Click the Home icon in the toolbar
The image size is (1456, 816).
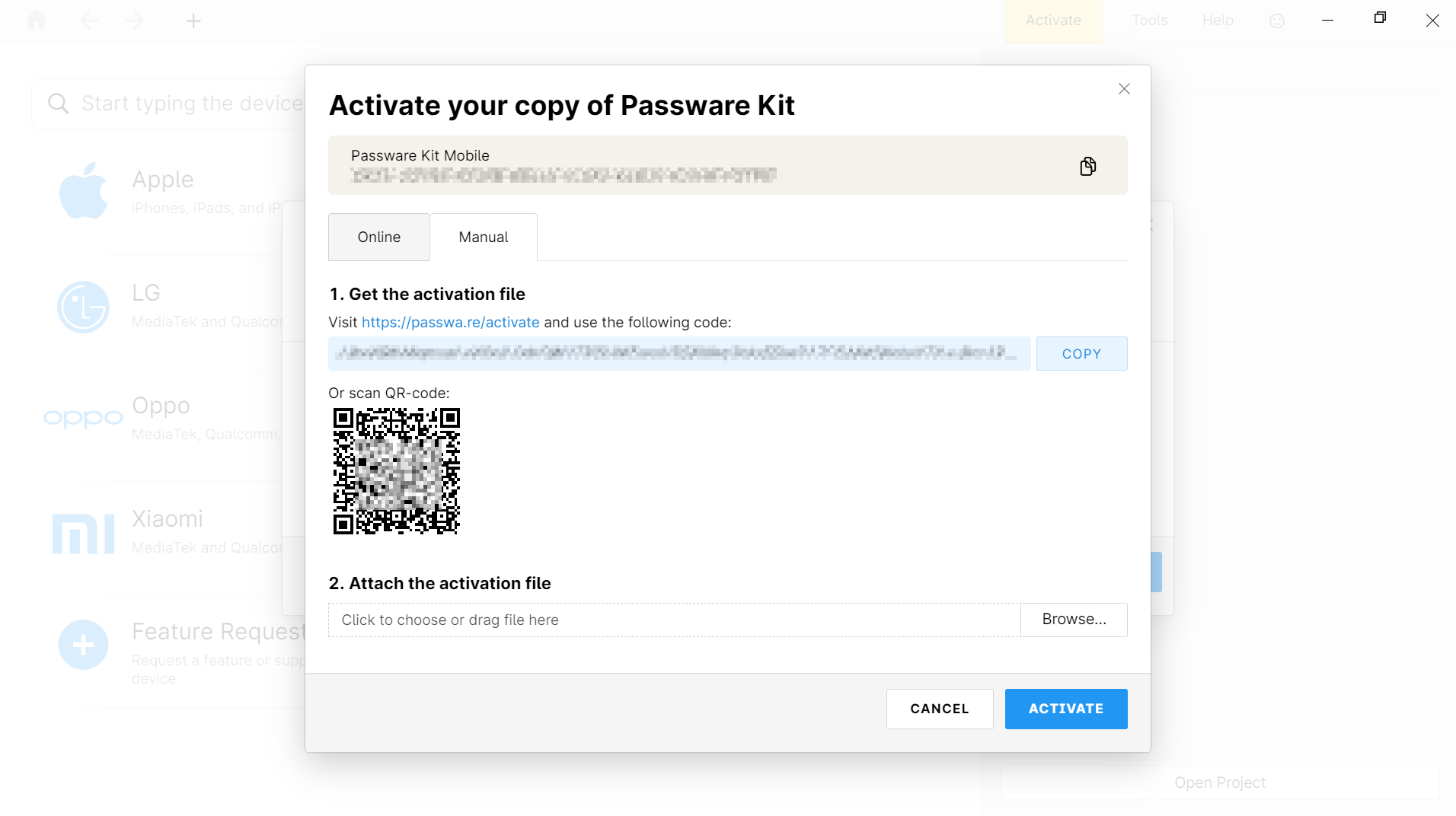coord(36,21)
